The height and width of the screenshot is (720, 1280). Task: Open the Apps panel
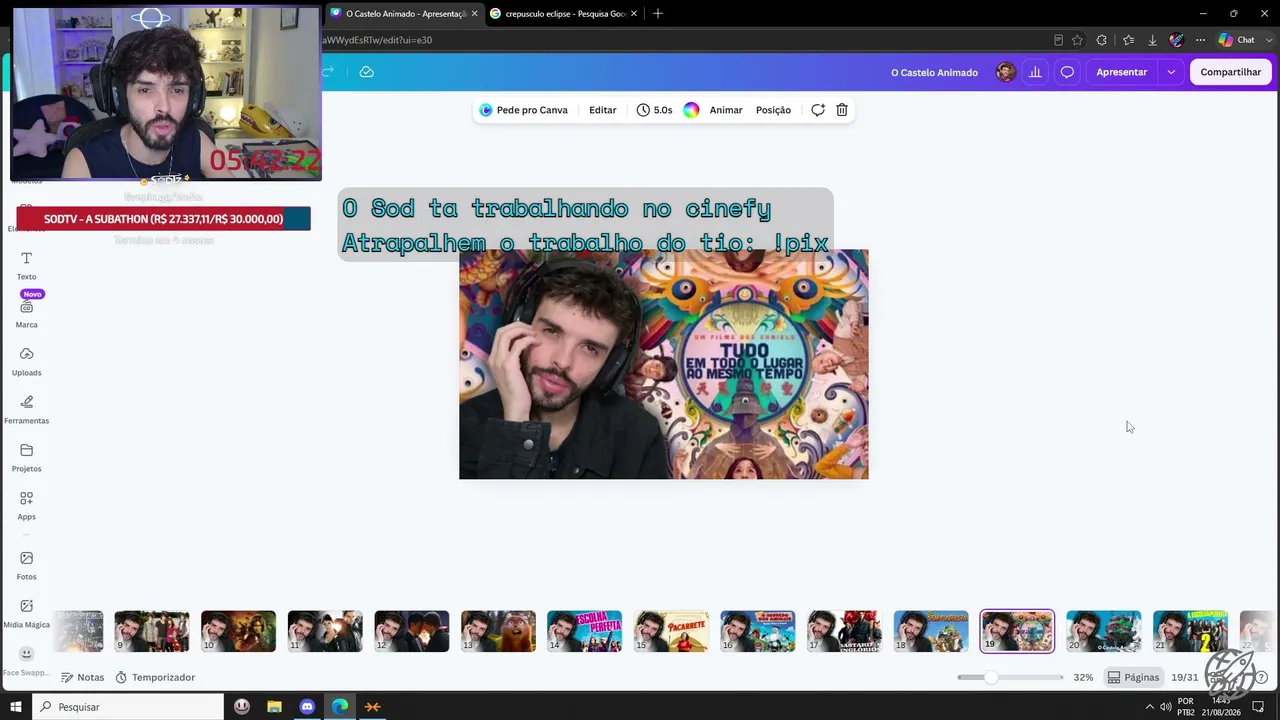[27, 506]
